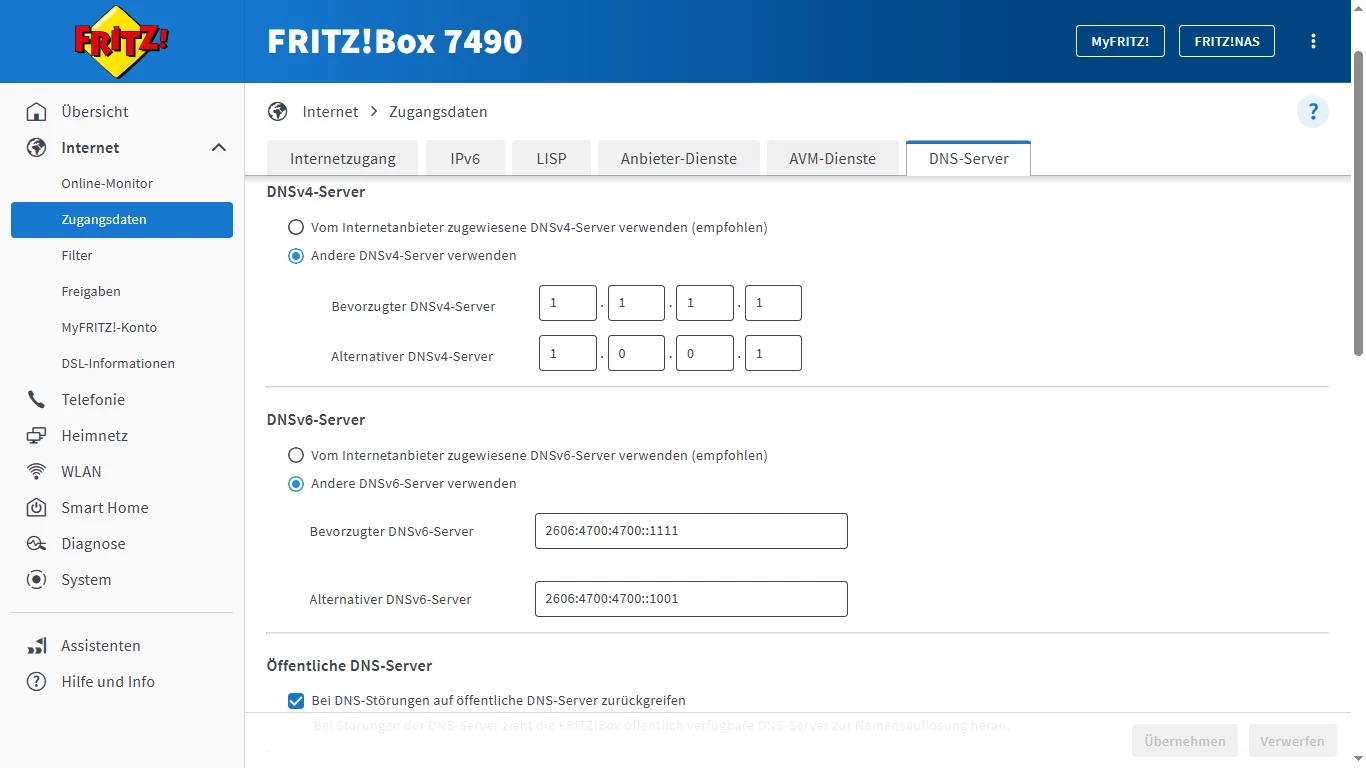
Task: Click the Assistenten icon
Action: click(37, 646)
